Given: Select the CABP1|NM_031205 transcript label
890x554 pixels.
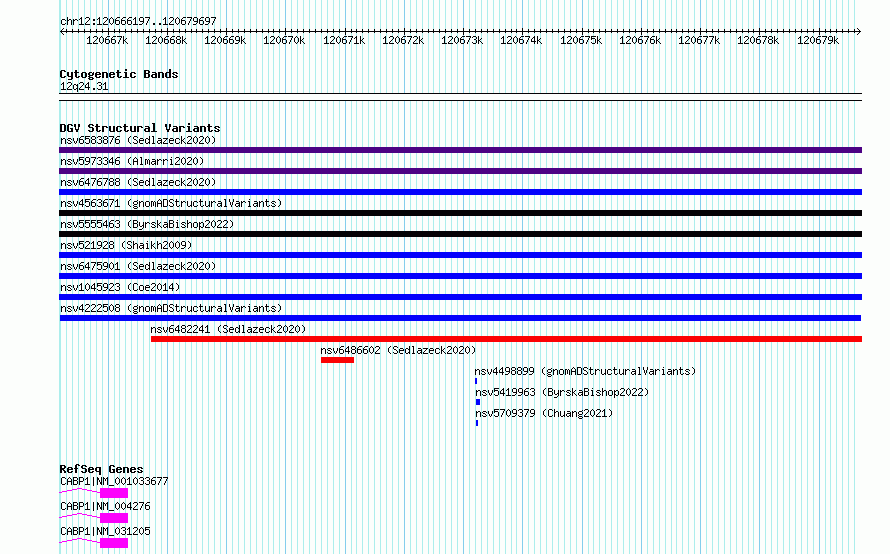Looking at the screenshot, I should (105, 531).
